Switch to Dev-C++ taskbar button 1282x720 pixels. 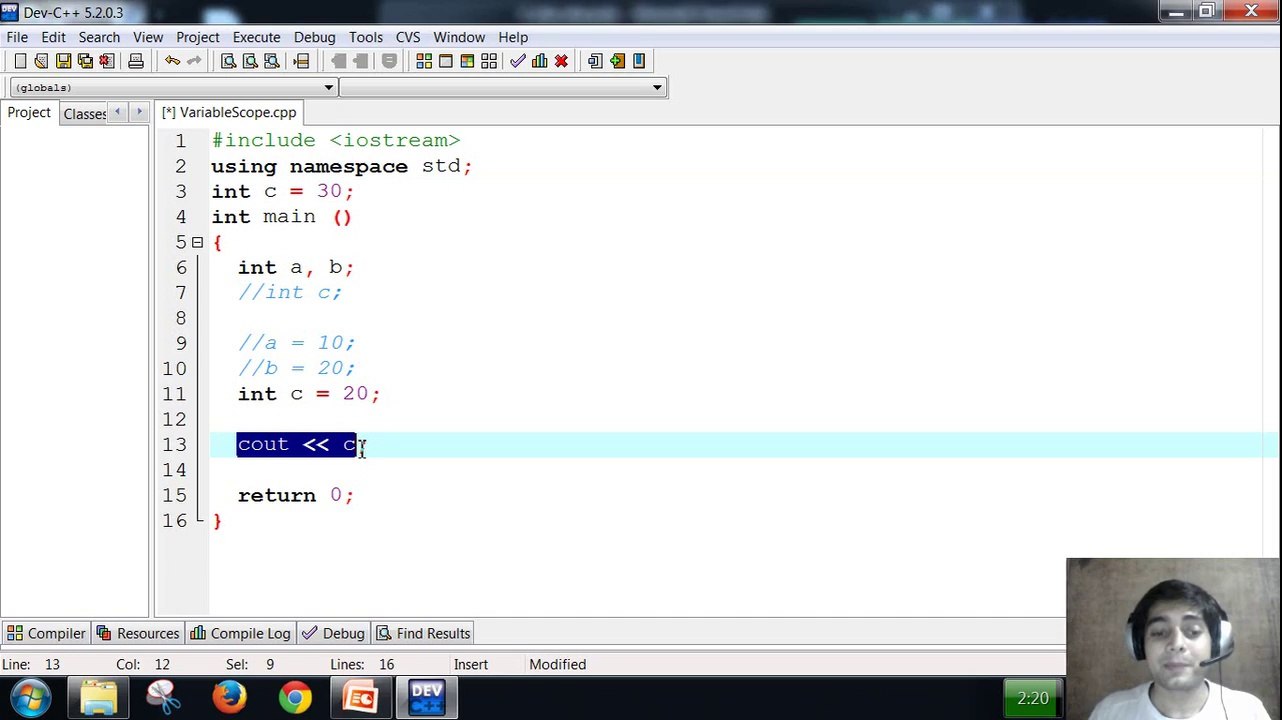pyautogui.click(x=427, y=697)
